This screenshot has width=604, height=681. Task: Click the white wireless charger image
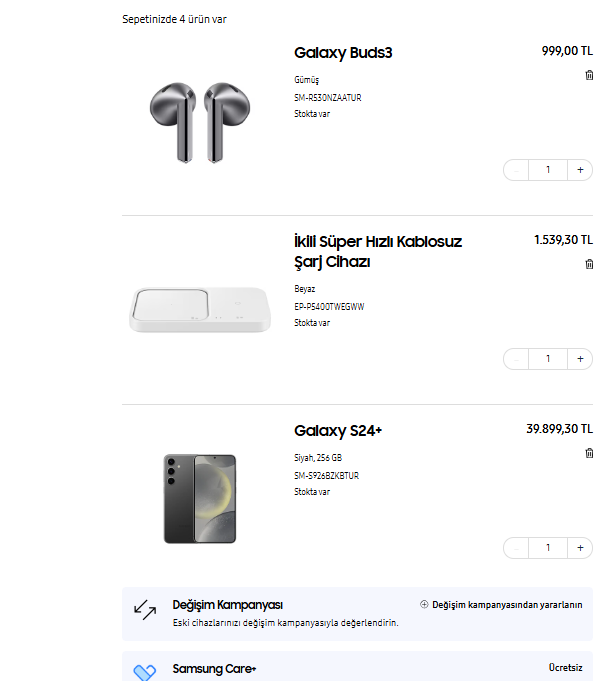[x=200, y=309]
